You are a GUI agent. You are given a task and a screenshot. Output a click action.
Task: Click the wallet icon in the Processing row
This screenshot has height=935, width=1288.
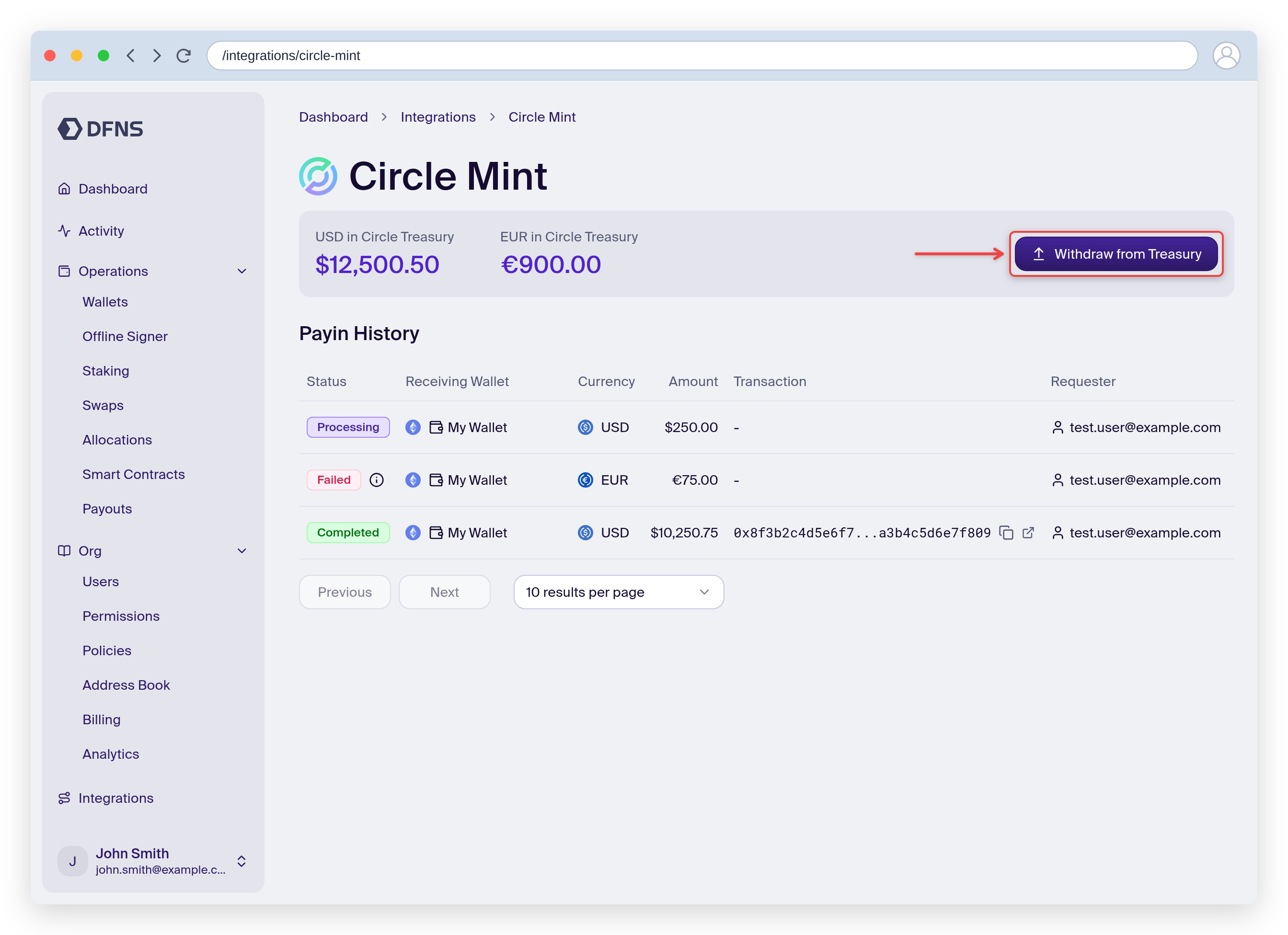(x=436, y=427)
